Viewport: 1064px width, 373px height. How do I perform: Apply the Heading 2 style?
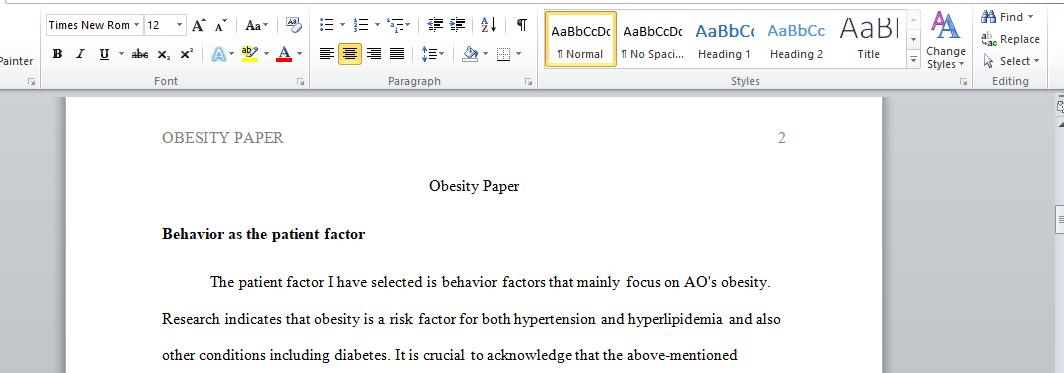[796, 39]
